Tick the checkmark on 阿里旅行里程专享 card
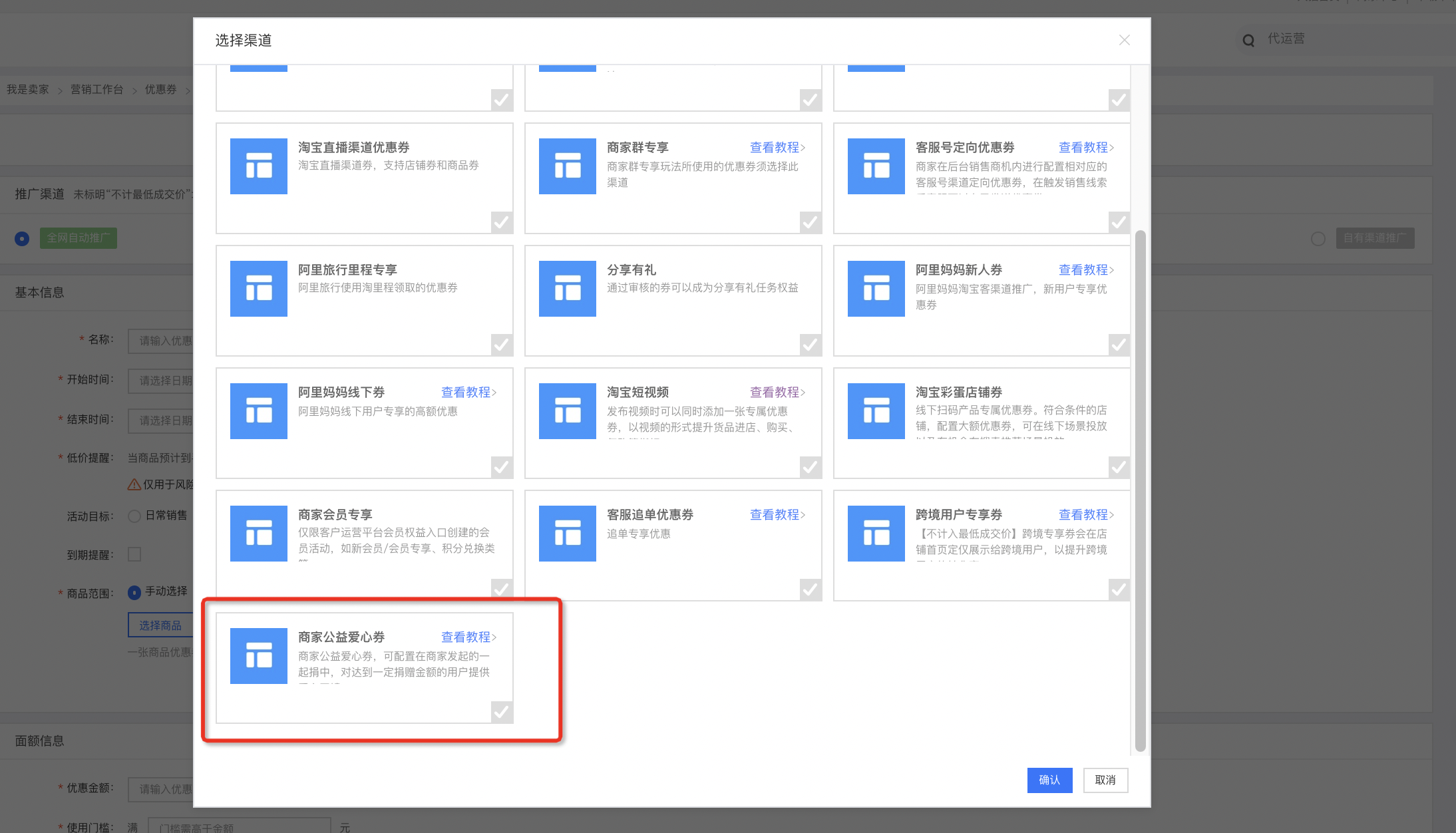This screenshot has height=833, width=1456. coord(502,345)
